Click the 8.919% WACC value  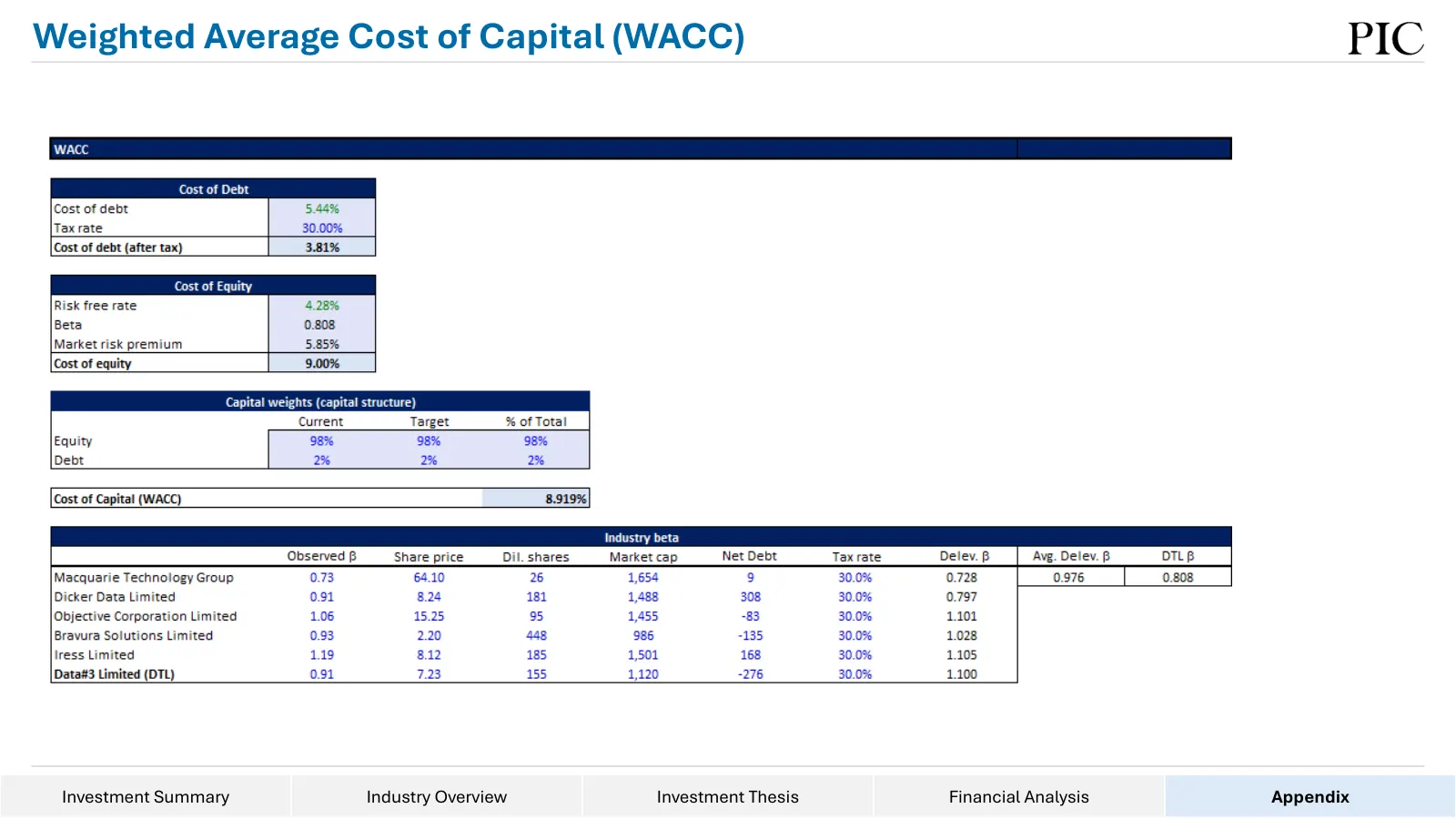tap(566, 499)
